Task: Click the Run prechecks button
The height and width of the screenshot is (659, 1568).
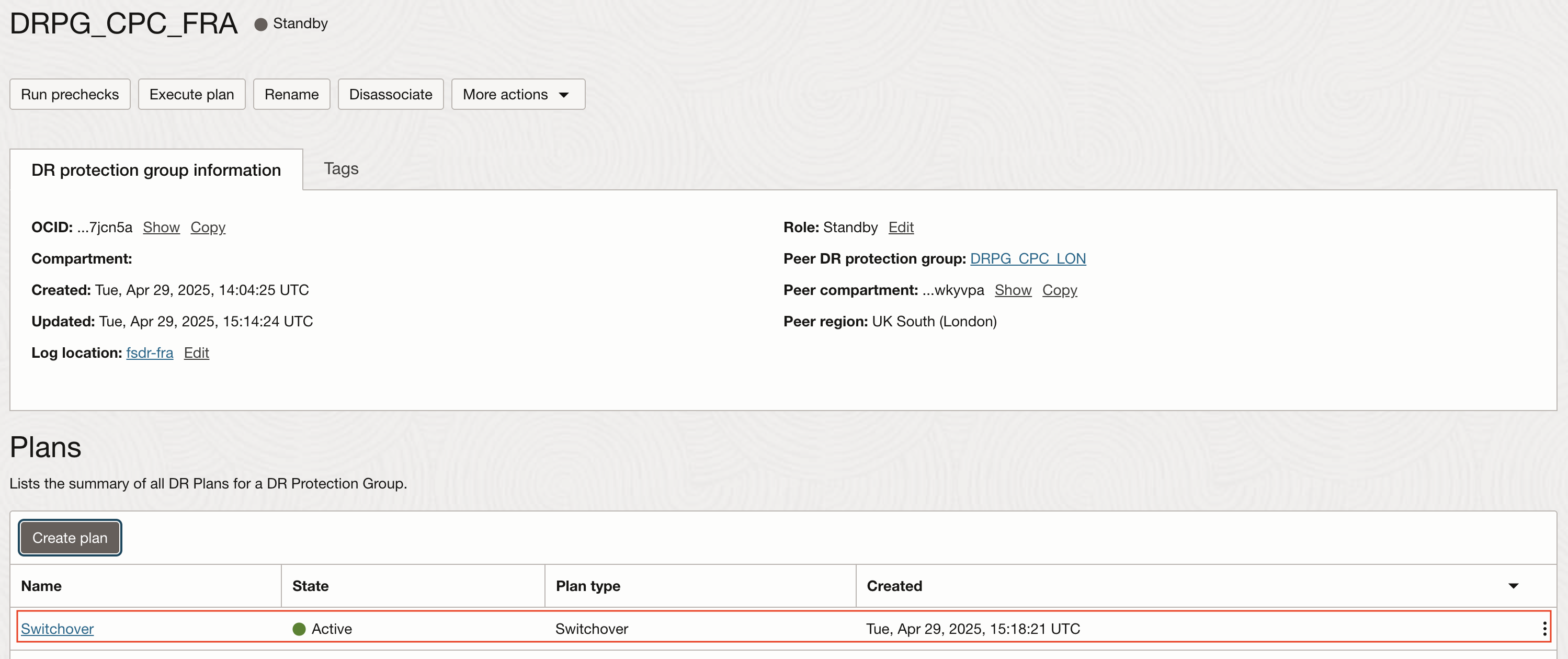Action: [70, 94]
